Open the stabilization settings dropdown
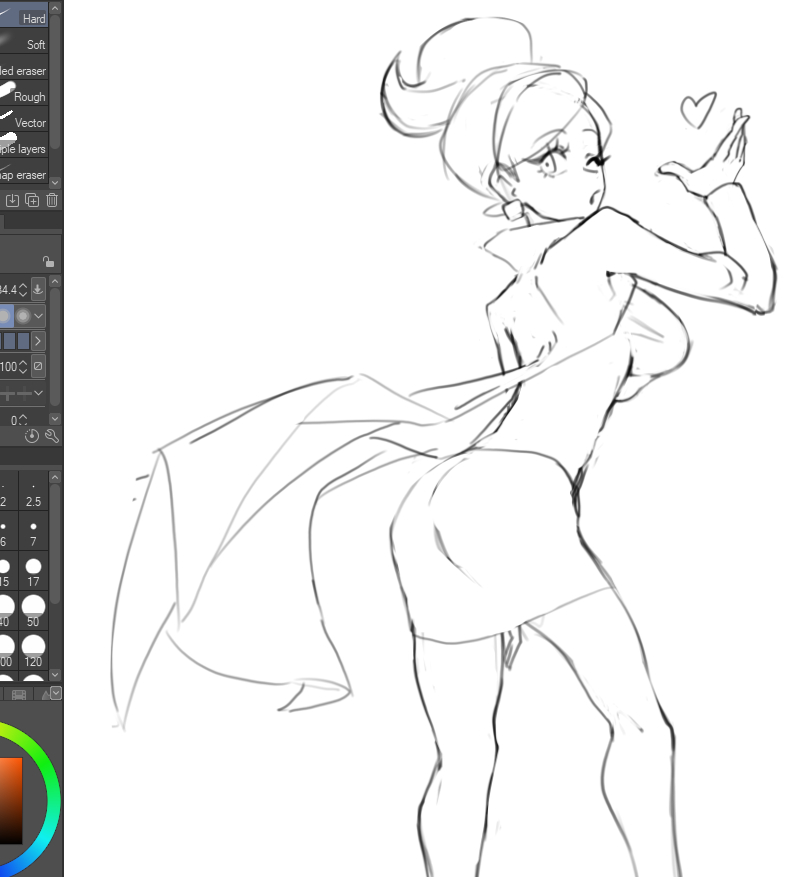This screenshot has height=877, width=789. [39, 393]
